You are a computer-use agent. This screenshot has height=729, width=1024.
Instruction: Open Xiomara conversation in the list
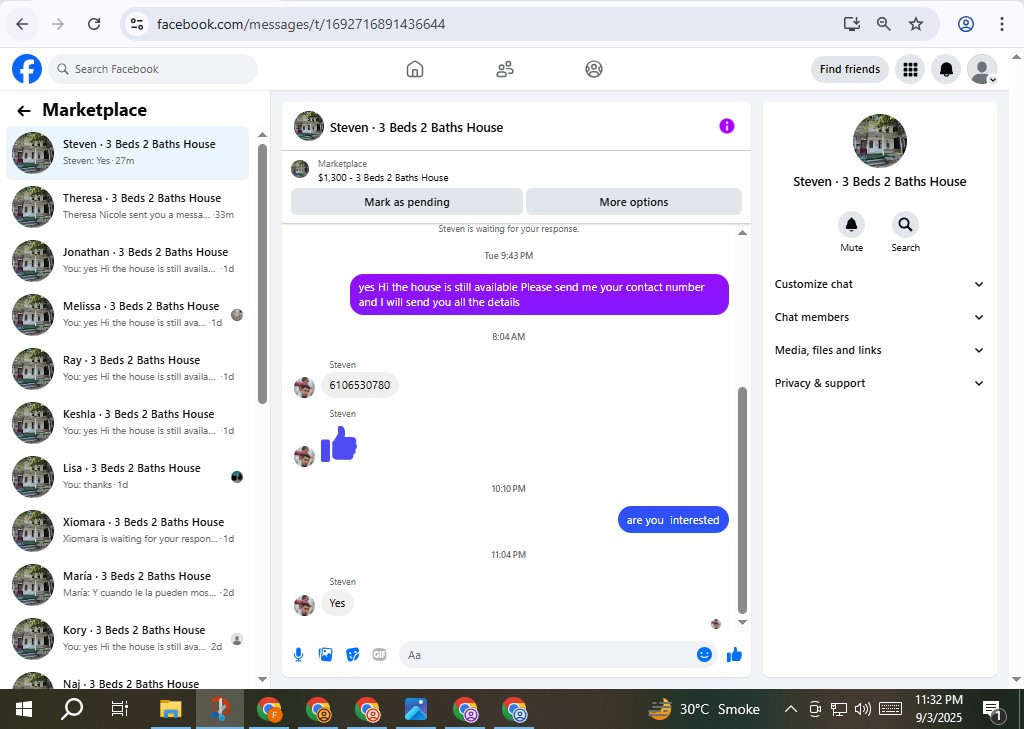(x=127, y=530)
